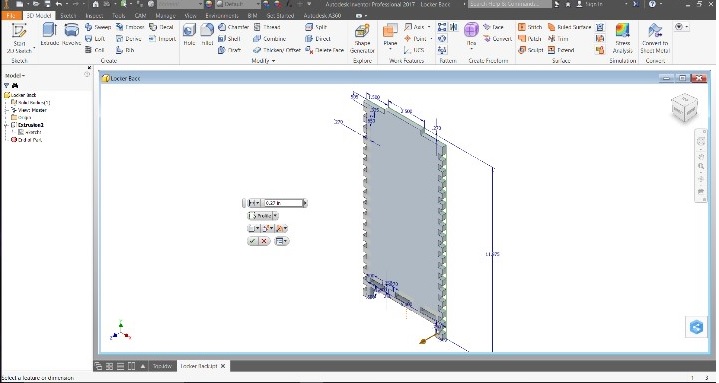Close the Locker Back document tab

point(223,366)
